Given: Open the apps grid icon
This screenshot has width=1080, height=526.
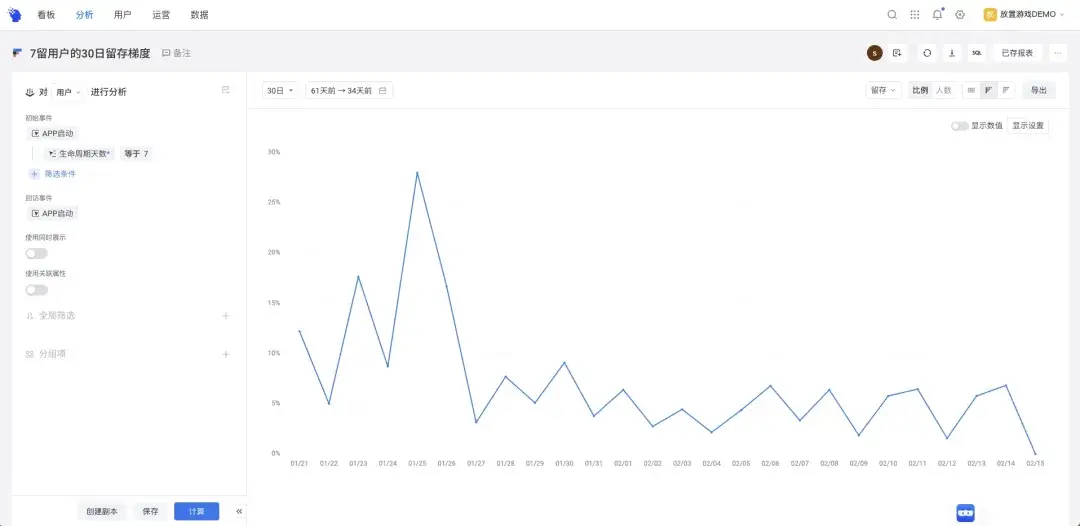Looking at the screenshot, I should coord(915,14).
